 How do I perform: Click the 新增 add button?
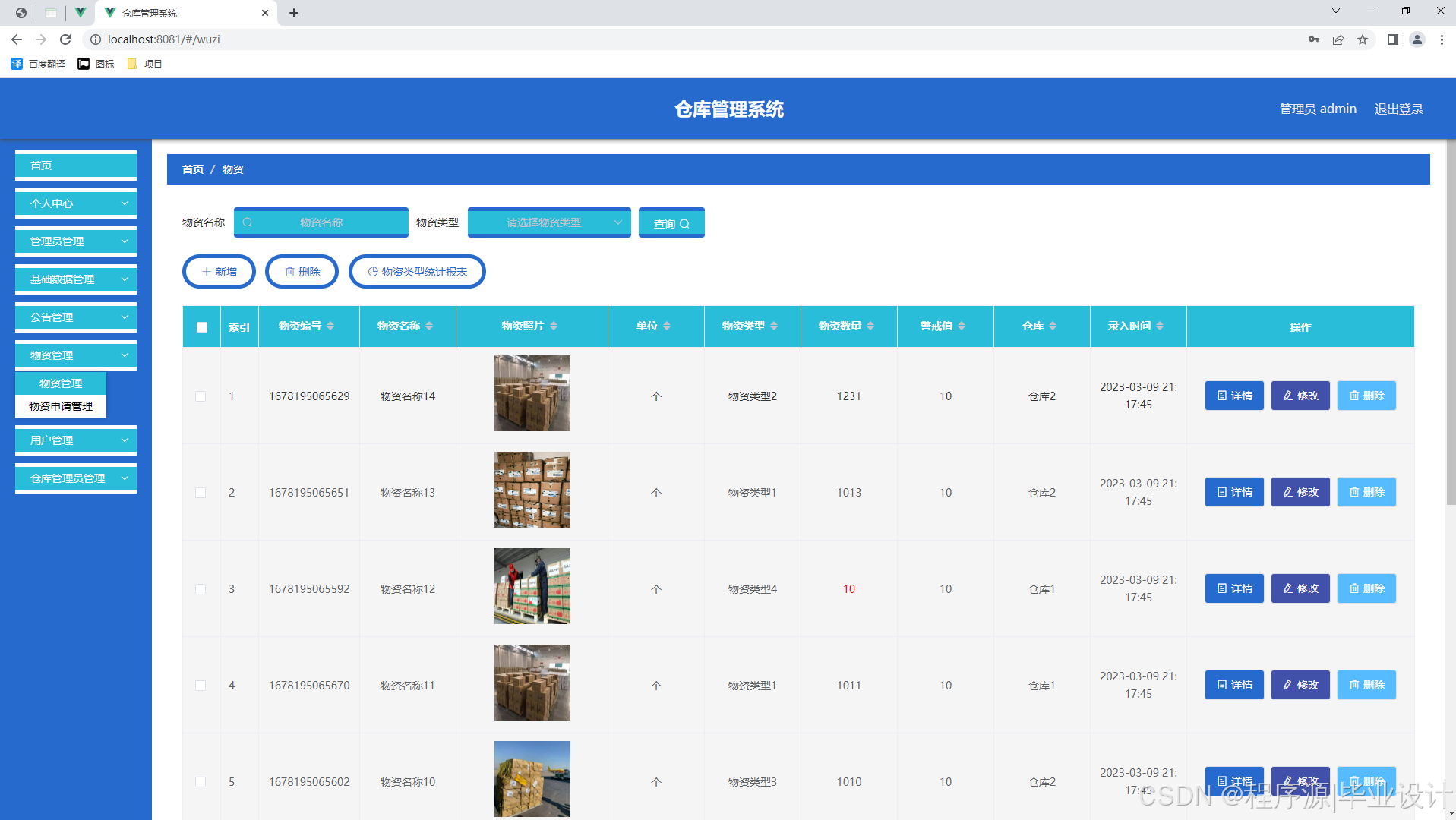coord(219,272)
